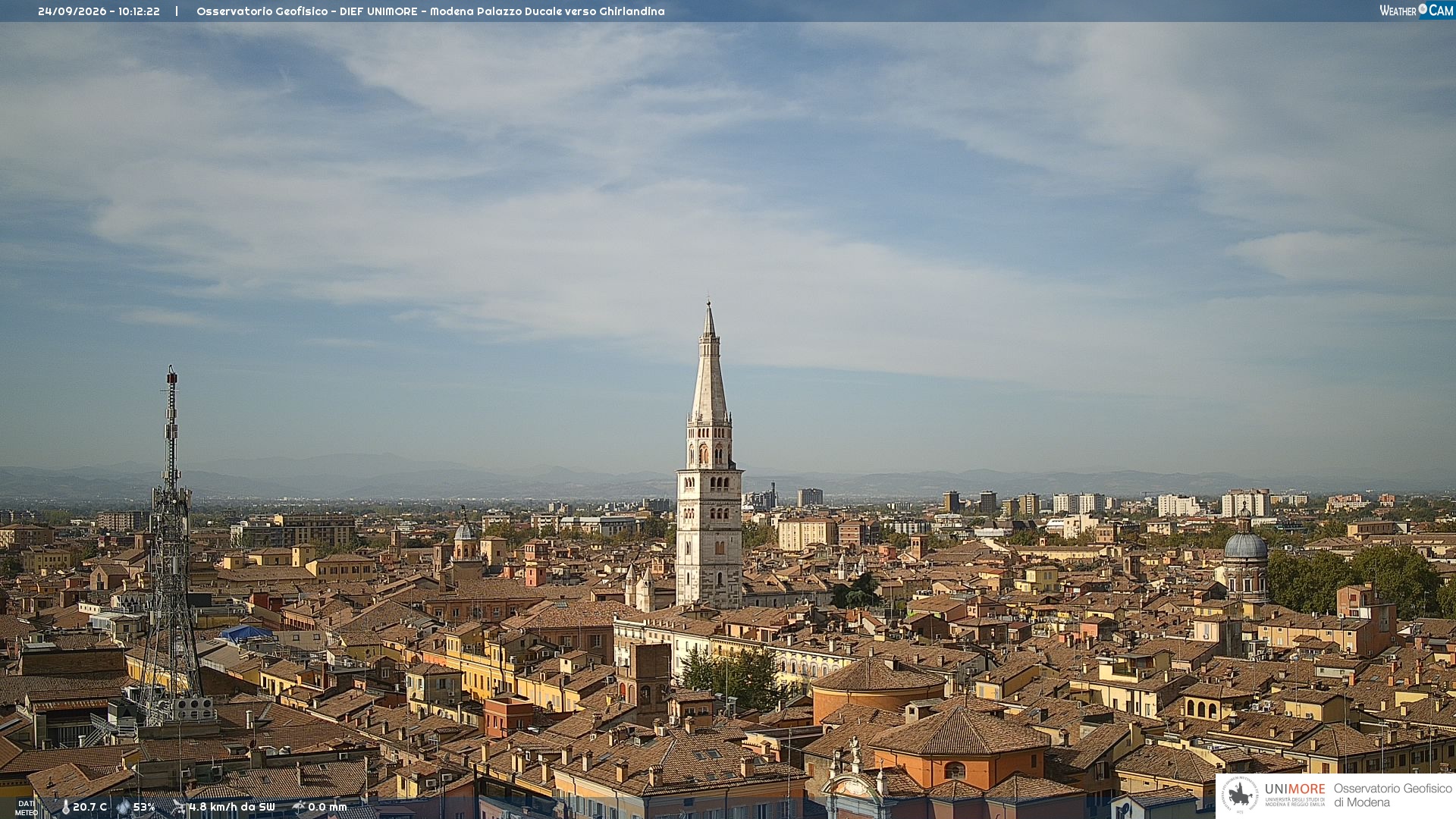Click the Osservatorio Geofisico di Modena label
The height and width of the screenshot is (819, 1456).
click(x=1393, y=795)
